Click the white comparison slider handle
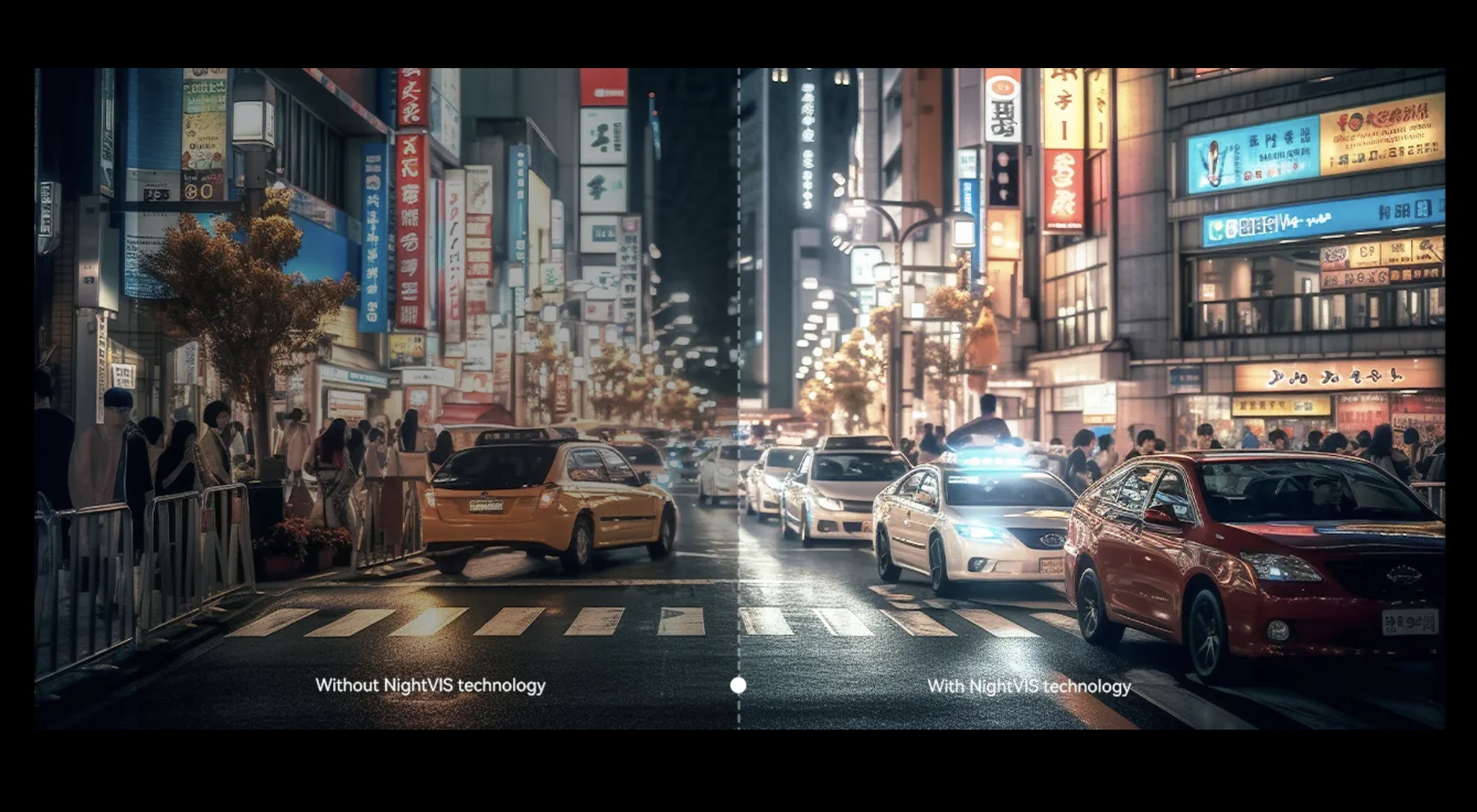 click(x=738, y=686)
